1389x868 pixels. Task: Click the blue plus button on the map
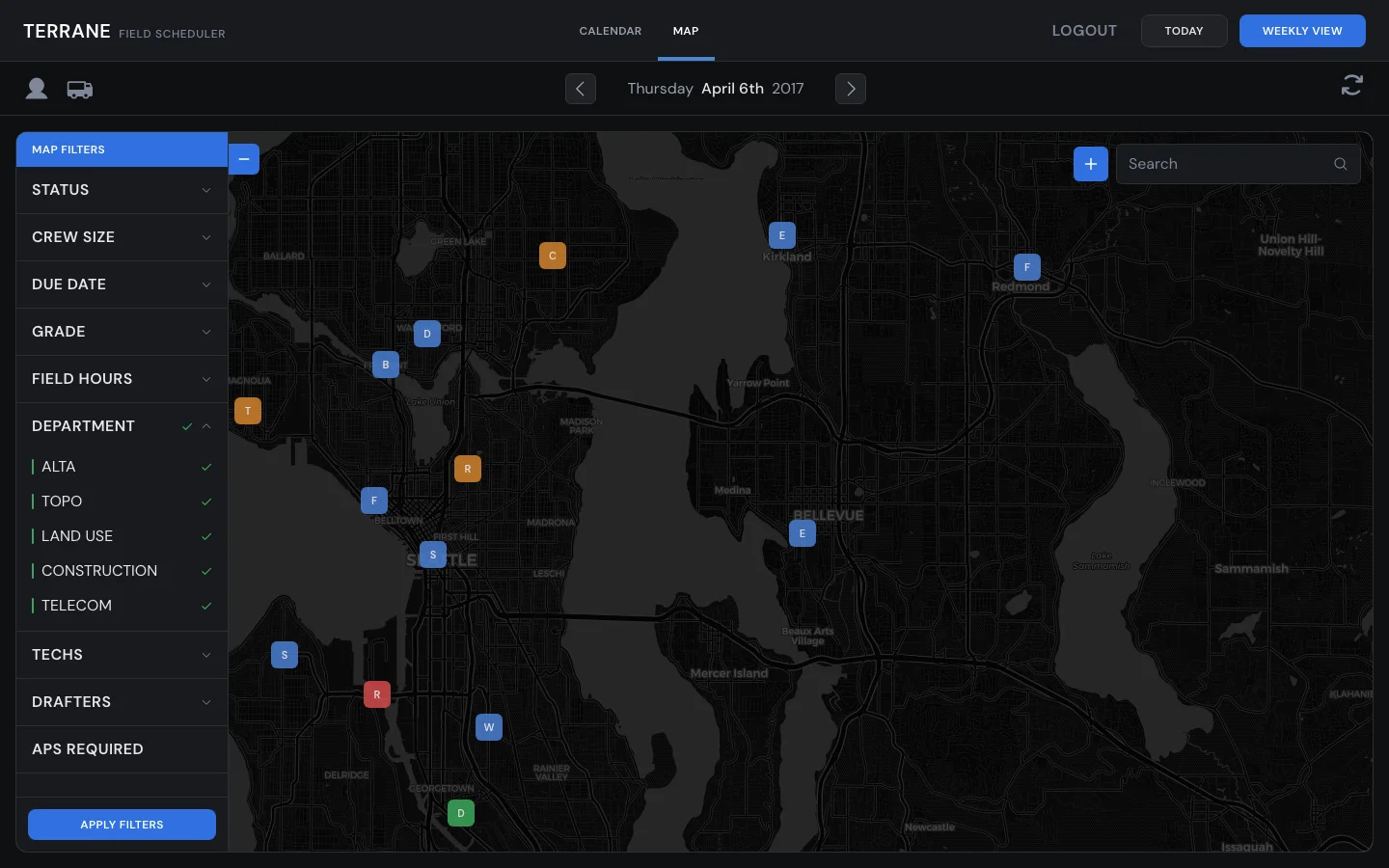pyautogui.click(x=1090, y=164)
